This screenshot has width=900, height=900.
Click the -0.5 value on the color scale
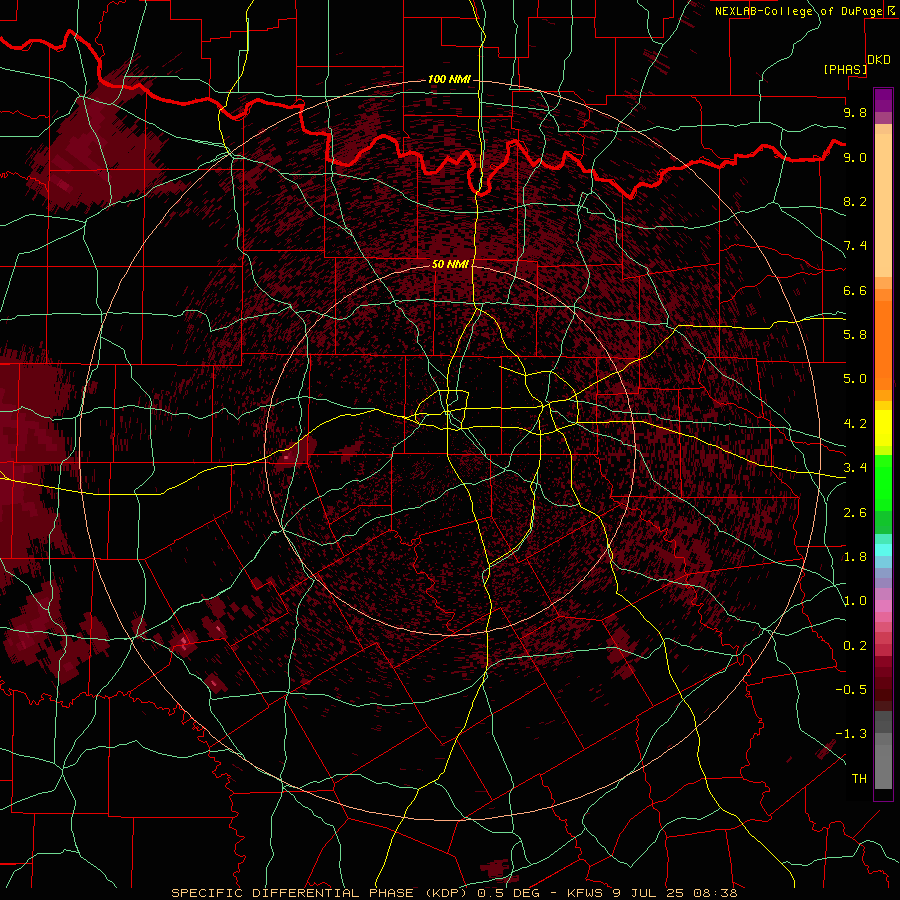coord(851,690)
